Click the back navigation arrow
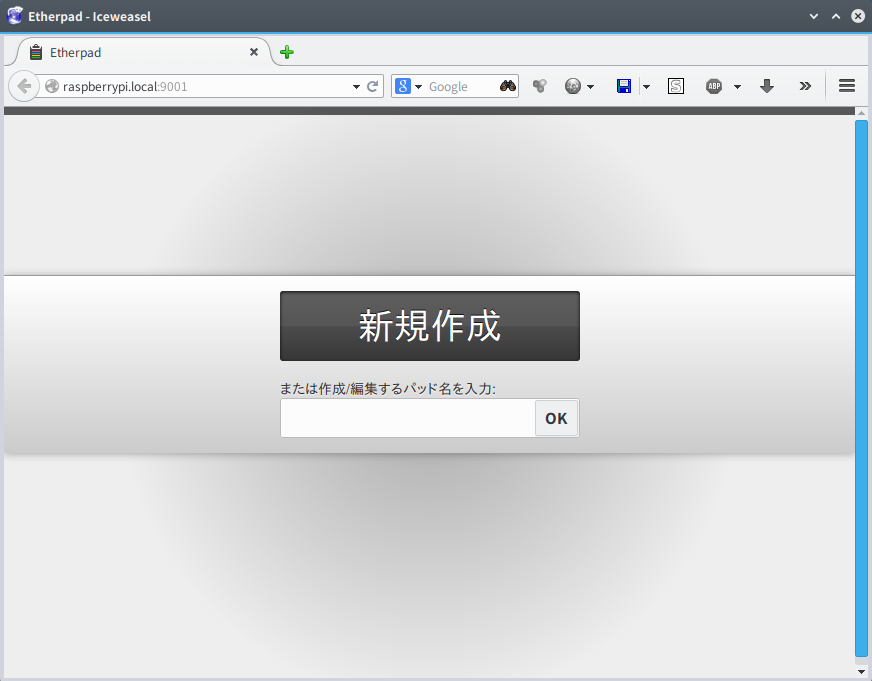Image resolution: width=872 pixels, height=681 pixels. coord(24,86)
